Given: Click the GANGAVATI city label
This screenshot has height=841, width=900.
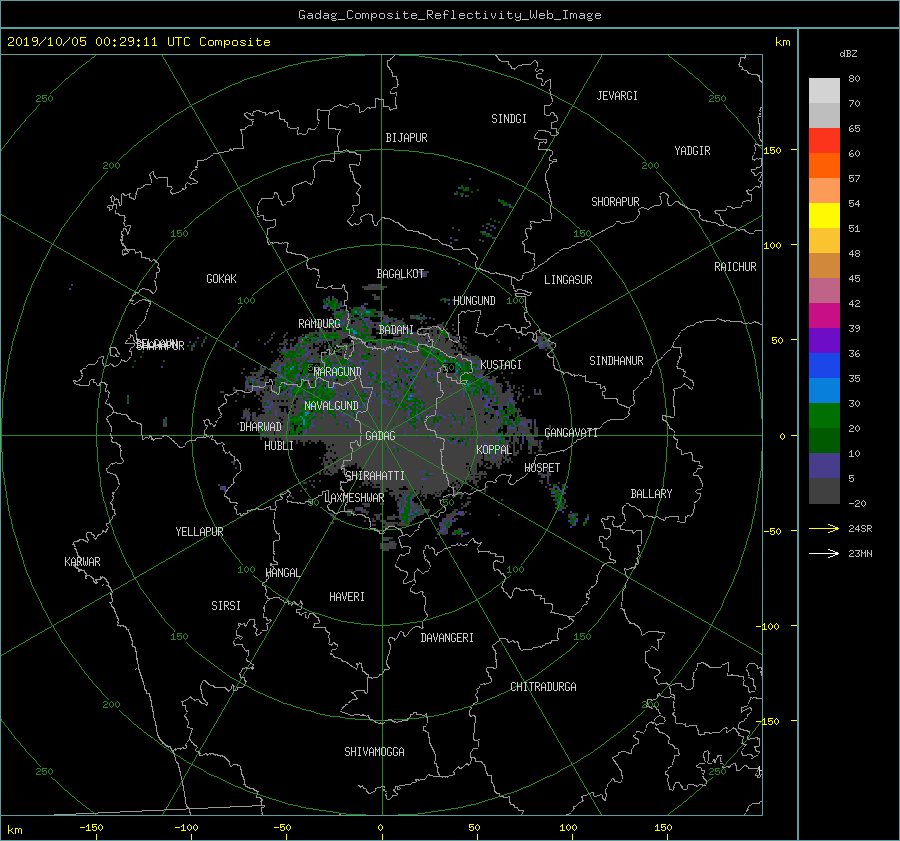Looking at the screenshot, I should click(x=571, y=433).
